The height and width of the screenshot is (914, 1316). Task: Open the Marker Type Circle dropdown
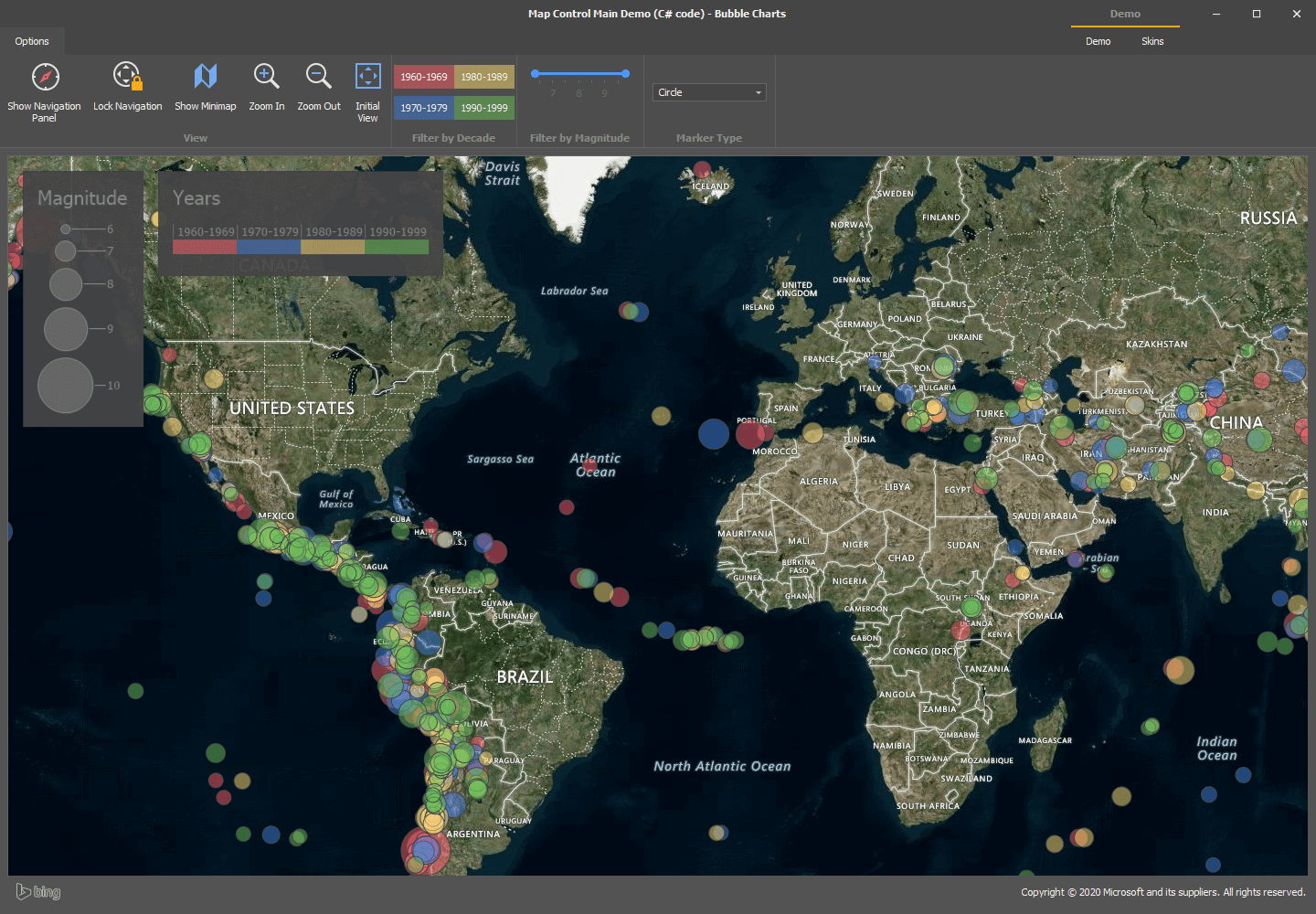709,92
